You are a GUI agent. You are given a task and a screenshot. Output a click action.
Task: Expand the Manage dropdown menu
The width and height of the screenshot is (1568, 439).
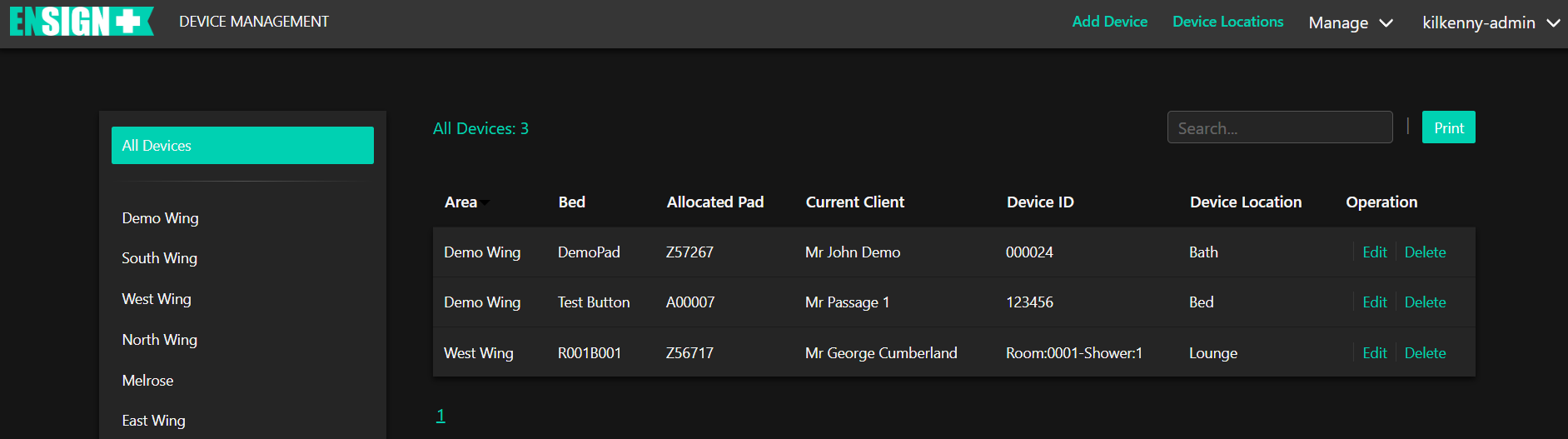[1350, 22]
